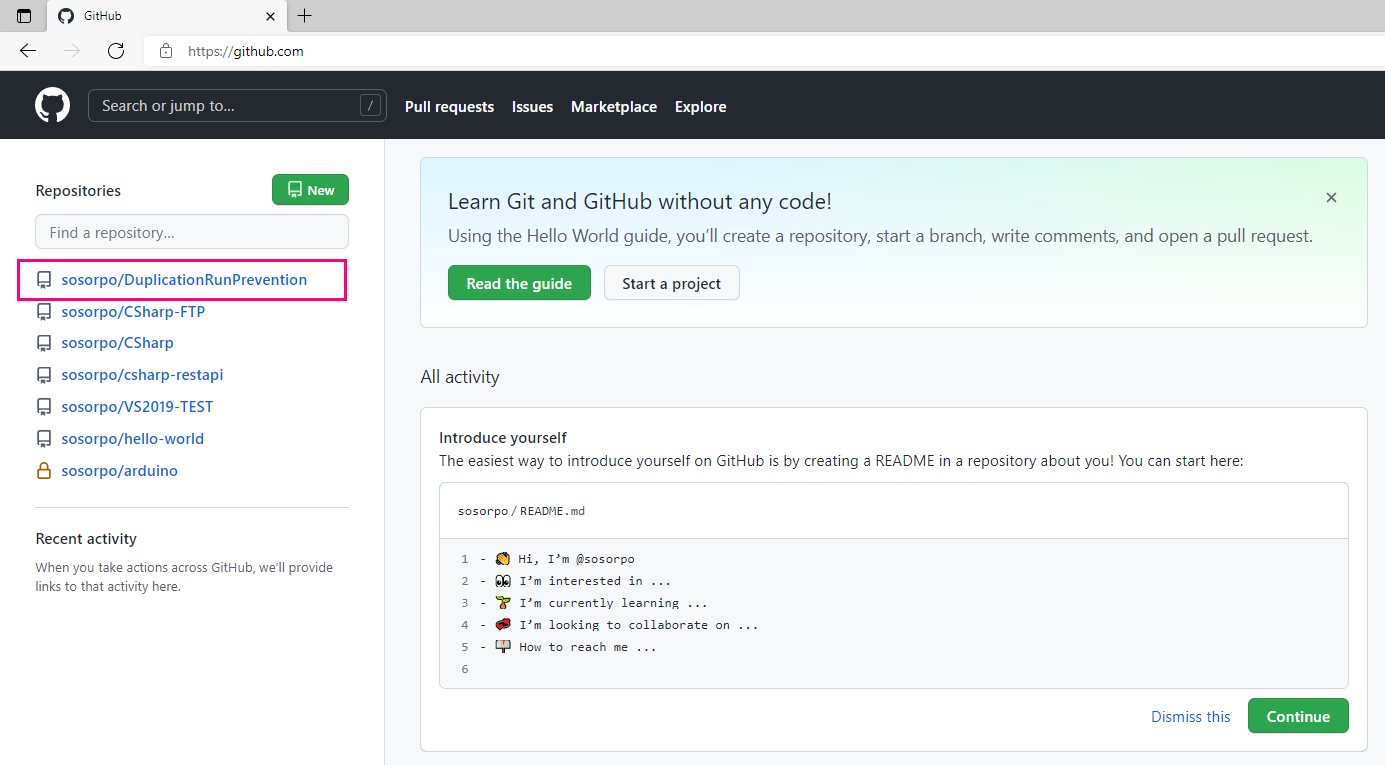Click the GitHub Octocat logo in header
This screenshot has width=1385, height=765.
(x=53, y=105)
